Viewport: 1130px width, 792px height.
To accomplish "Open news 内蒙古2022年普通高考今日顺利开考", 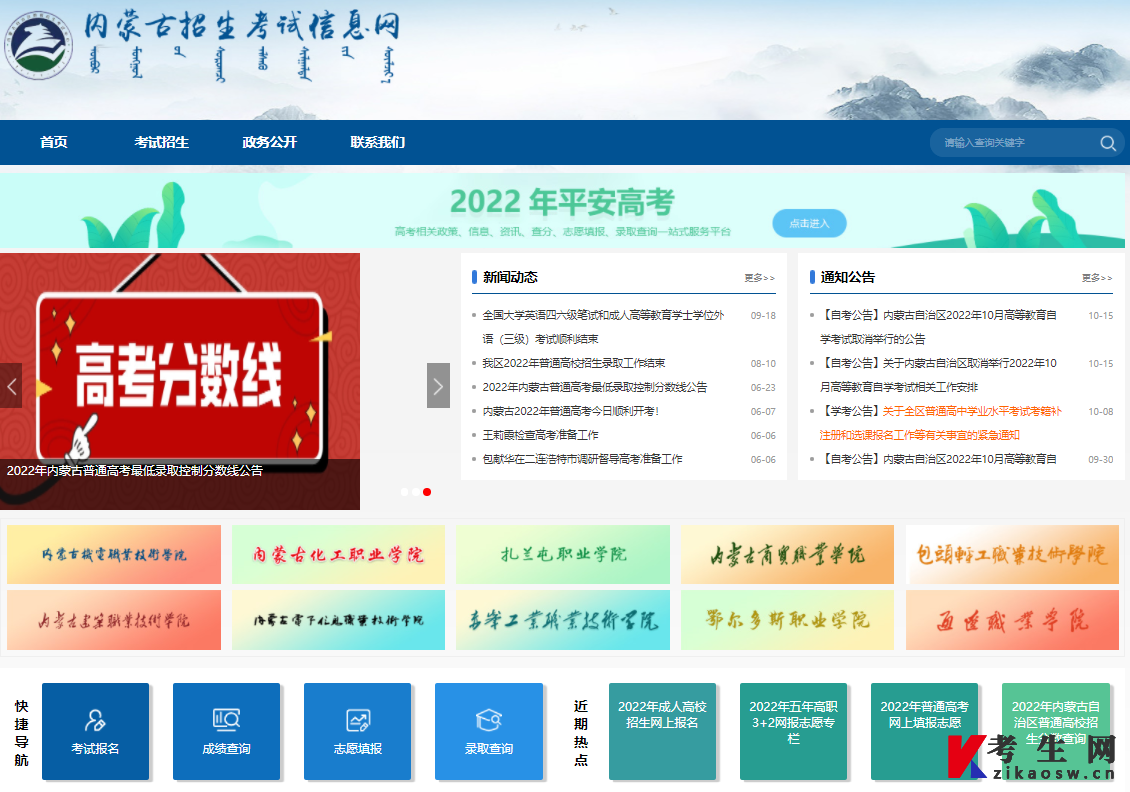I will [571, 411].
